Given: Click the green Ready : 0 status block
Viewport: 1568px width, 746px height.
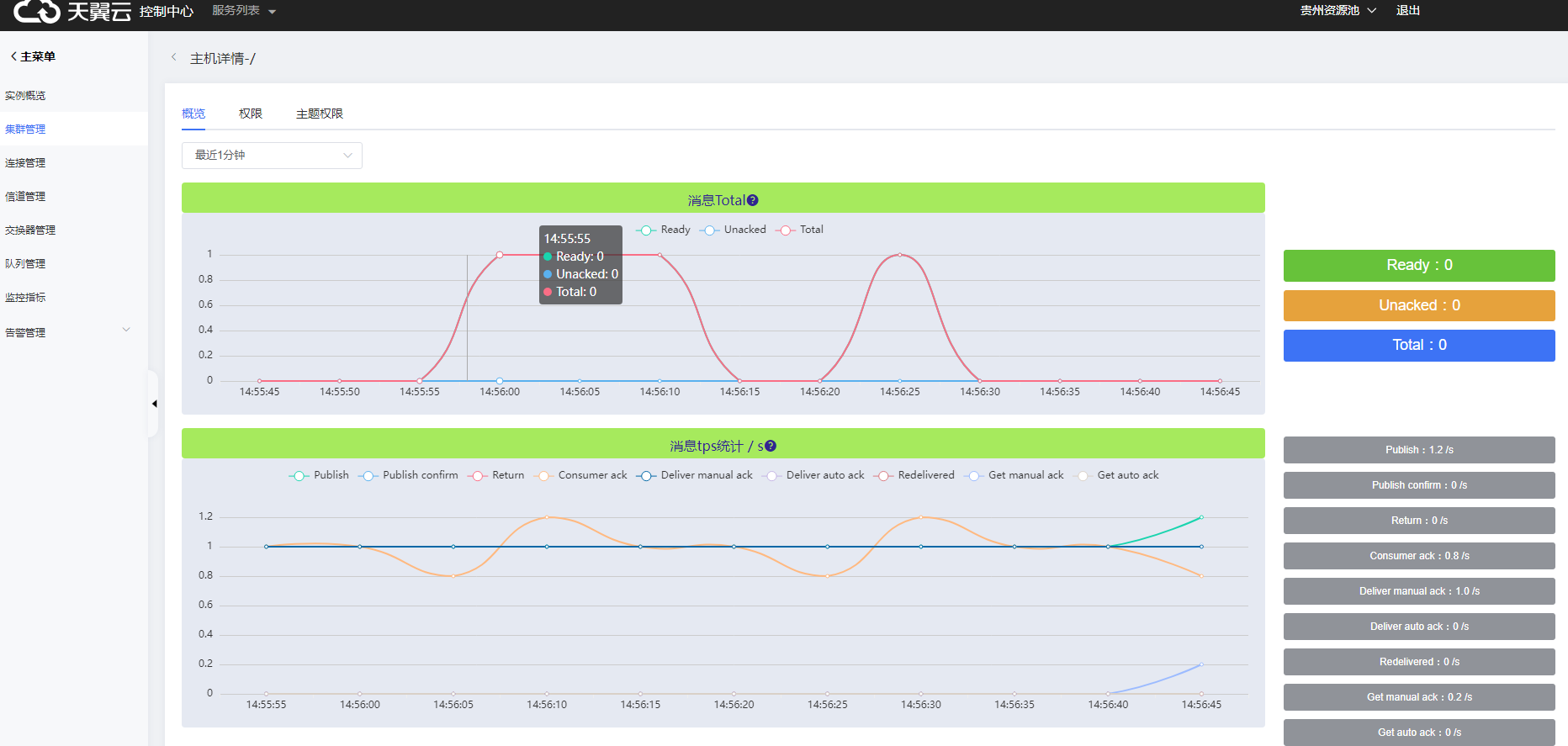Looking at the screenshot, I should [x=1418, y=265].
